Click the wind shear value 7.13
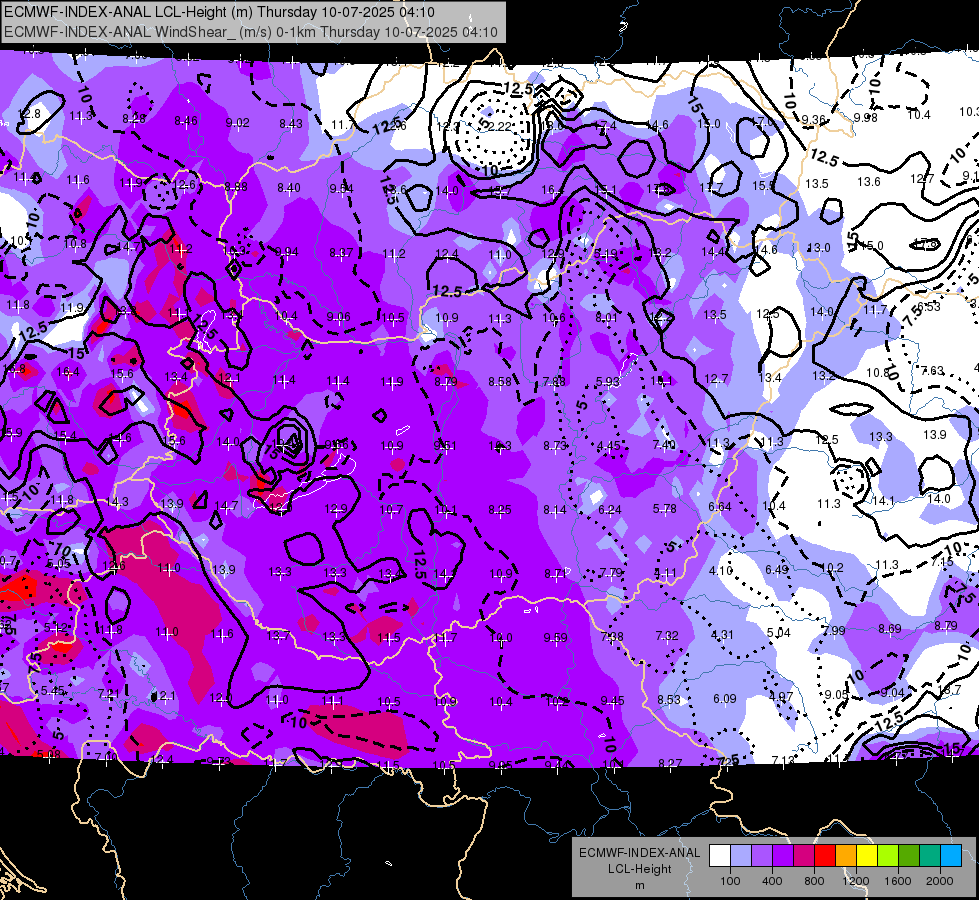Viewport: 979px width, 900px height. point(783,760)
